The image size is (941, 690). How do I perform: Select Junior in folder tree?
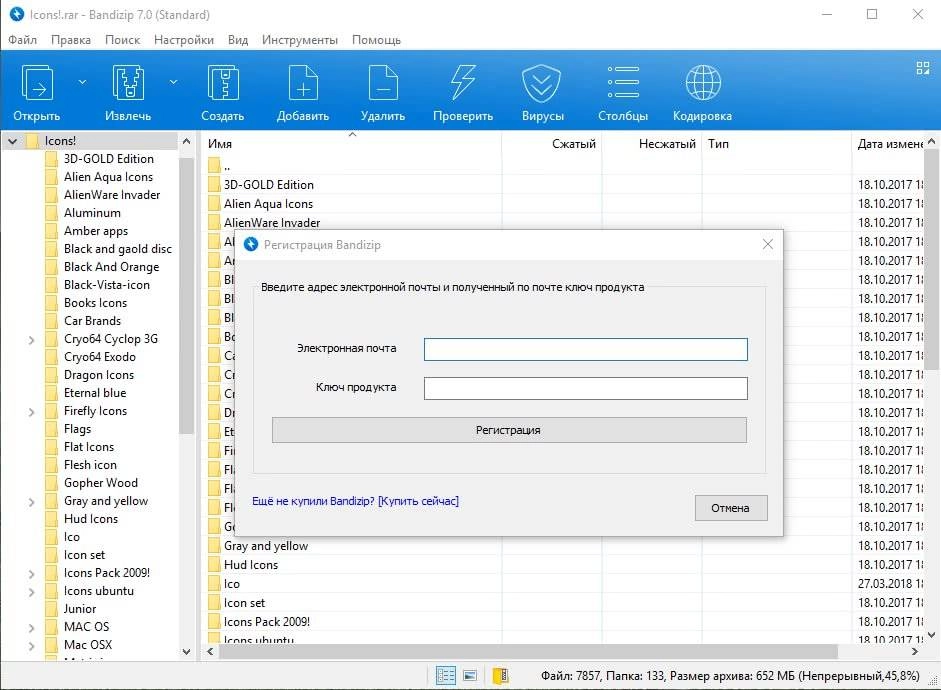tap(80, 609)
